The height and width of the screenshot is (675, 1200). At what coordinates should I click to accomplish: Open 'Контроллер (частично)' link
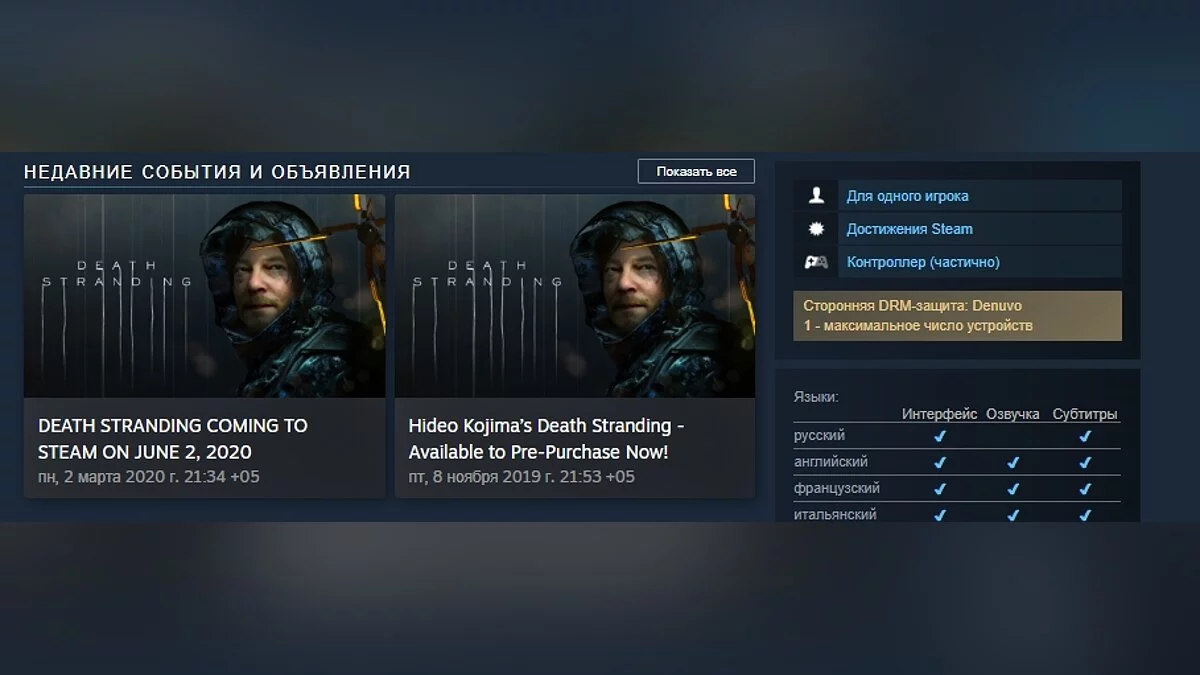pyautogui.click(x=923, y=262)
